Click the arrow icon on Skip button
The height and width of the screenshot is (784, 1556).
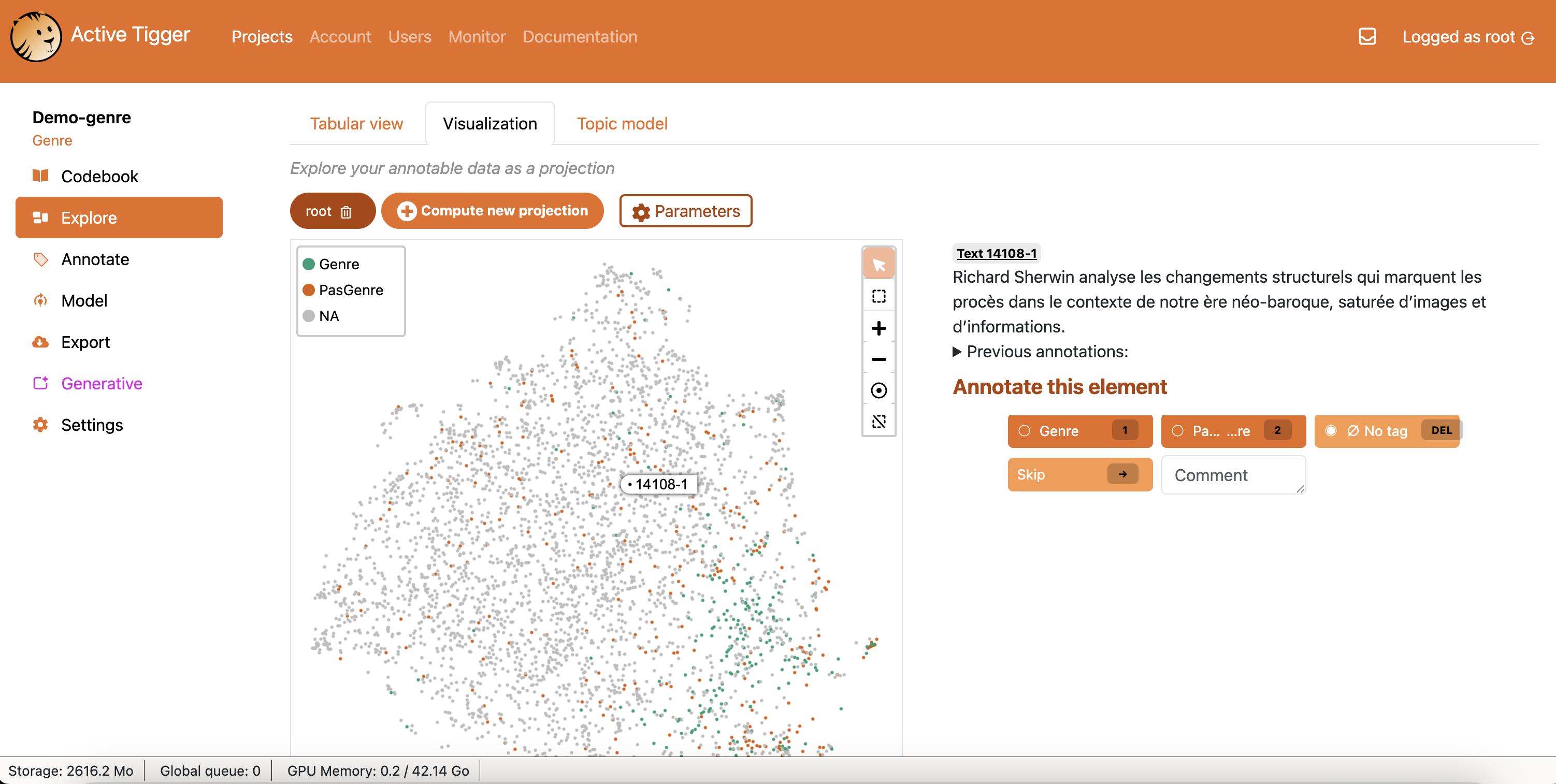pyautogui.click(x=1122, y=474)
